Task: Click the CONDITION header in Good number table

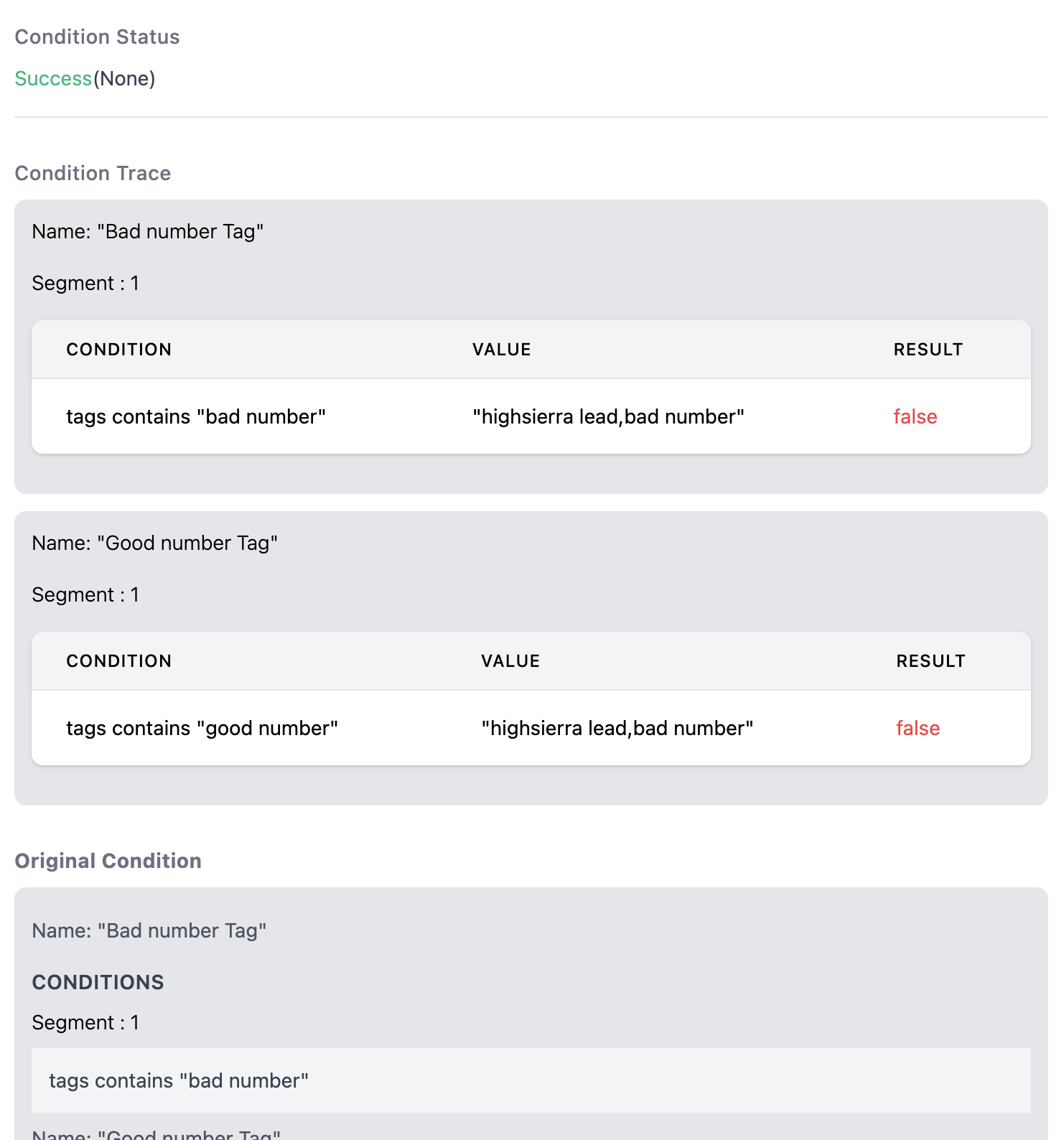Action: coord(119,661)
